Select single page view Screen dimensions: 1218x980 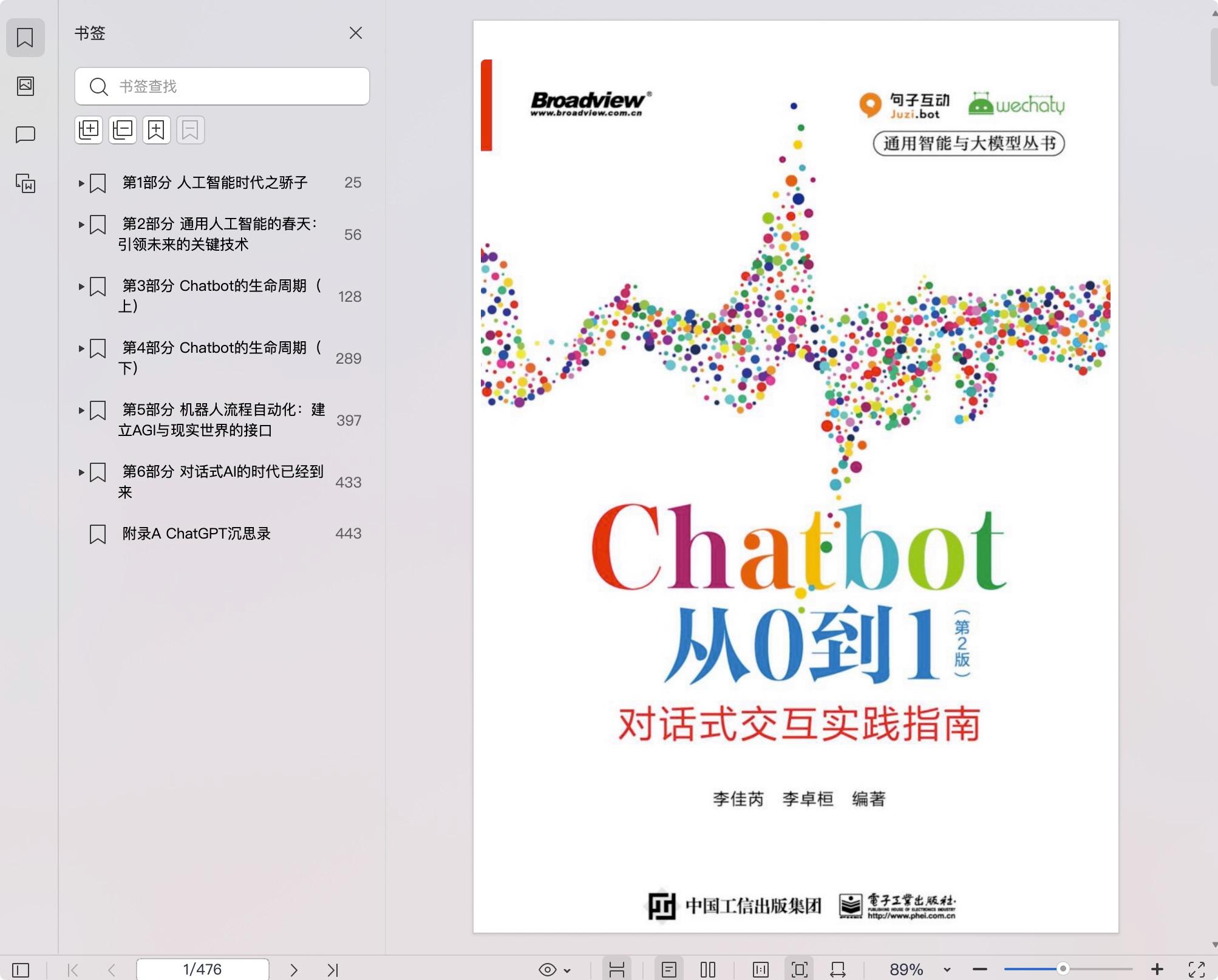tap(669, 970)
